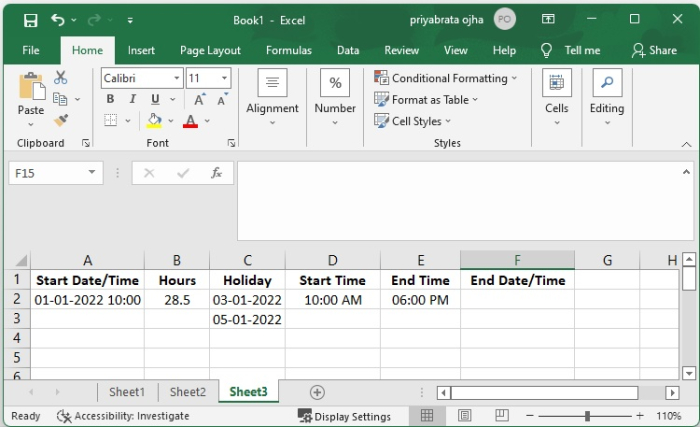The image size is (700, 427).
Task: Click the Borders icon
Action: click(110, 120)
